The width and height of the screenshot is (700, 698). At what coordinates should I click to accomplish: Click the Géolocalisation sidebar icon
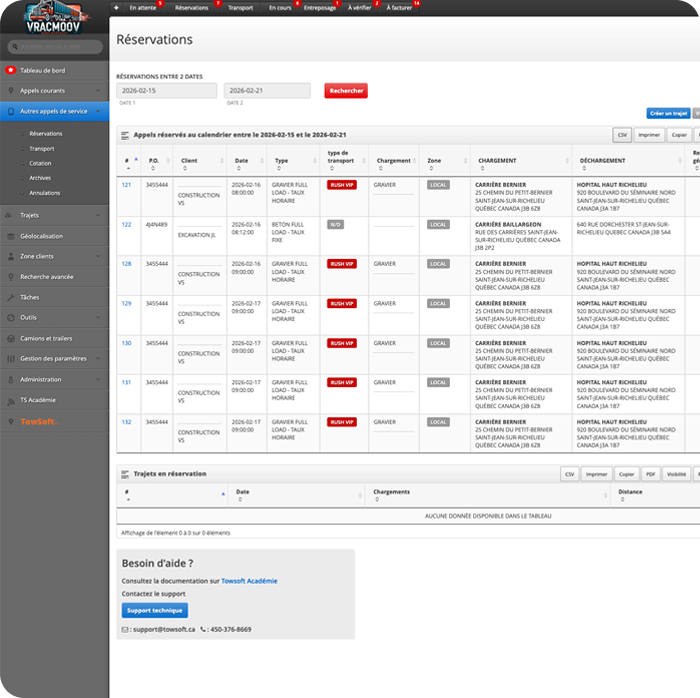click(x=11, y=236)
